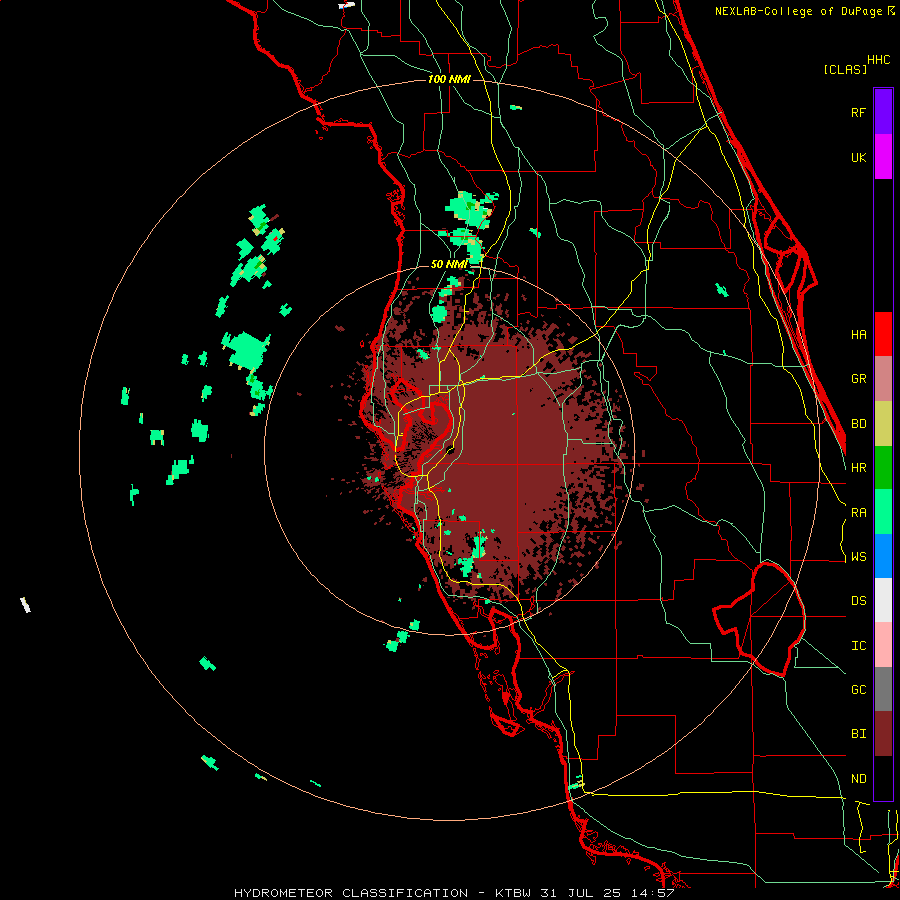Click the RF legend label
900x900 pixels.
click(x=858, y=112)
